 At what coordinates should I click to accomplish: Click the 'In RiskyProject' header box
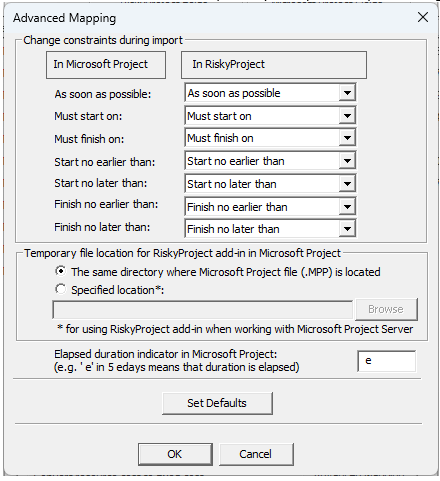click(274, 65)
